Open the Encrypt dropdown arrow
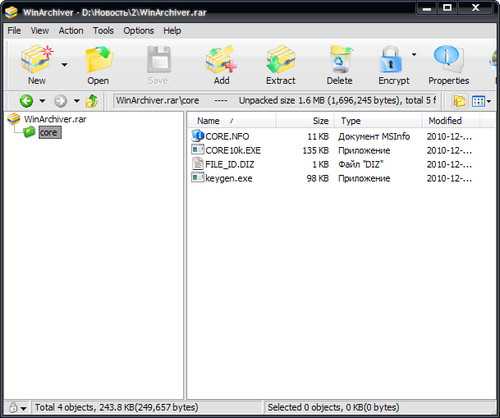Image resolution: width=500 pixels, height=418 pixels. point(414,54)
